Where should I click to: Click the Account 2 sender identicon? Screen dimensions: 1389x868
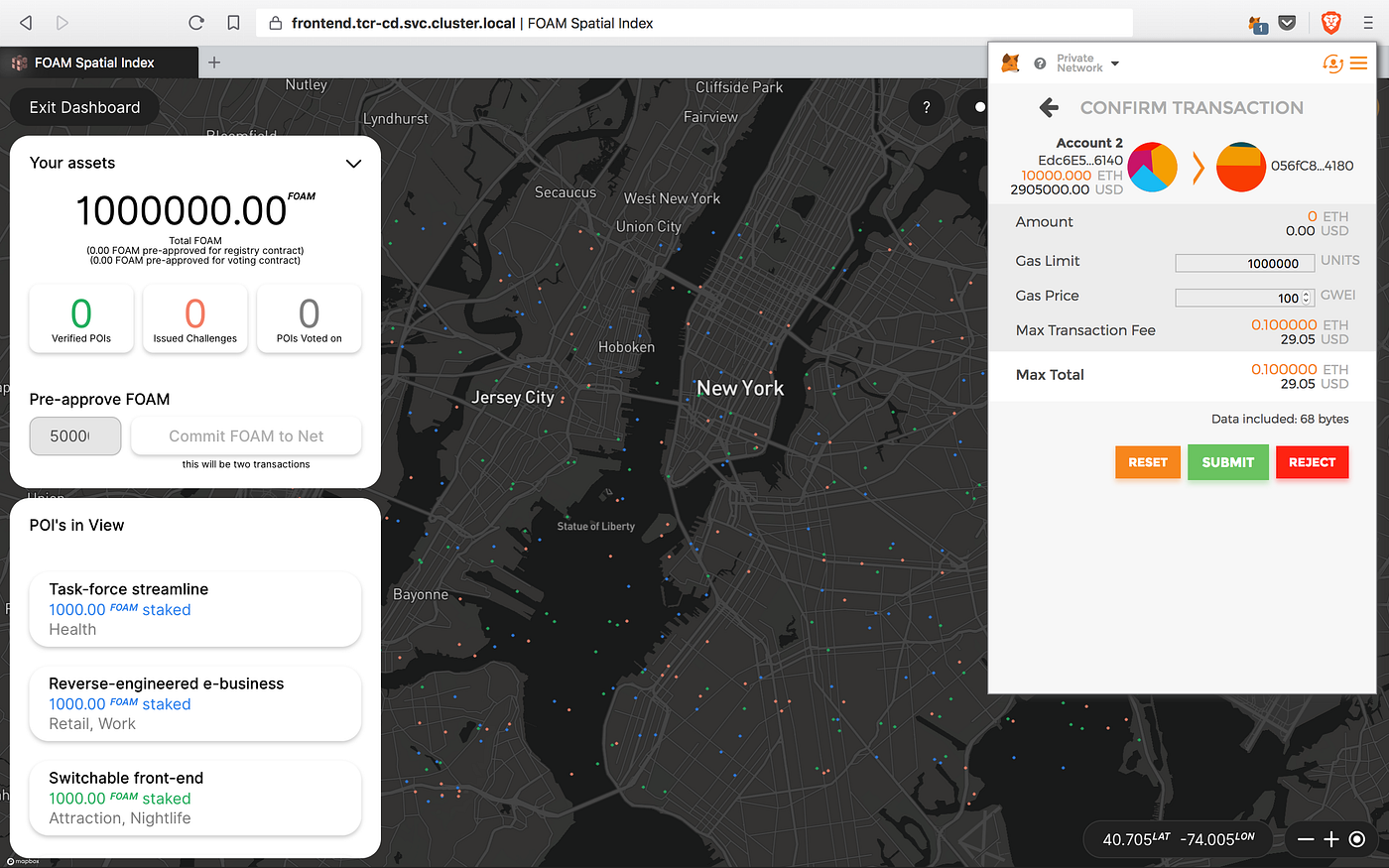pos(1153,167)
